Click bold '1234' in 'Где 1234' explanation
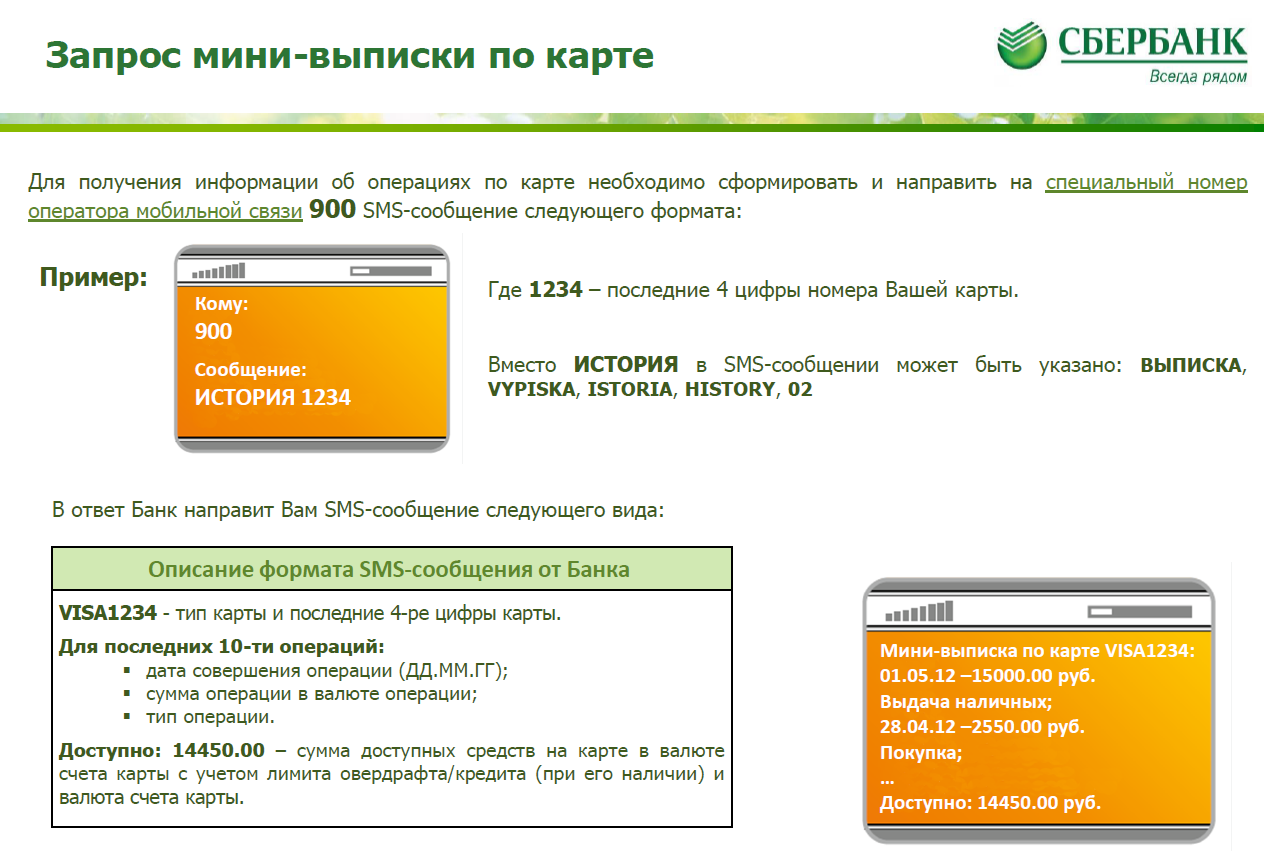 click(x=555, y=291)
